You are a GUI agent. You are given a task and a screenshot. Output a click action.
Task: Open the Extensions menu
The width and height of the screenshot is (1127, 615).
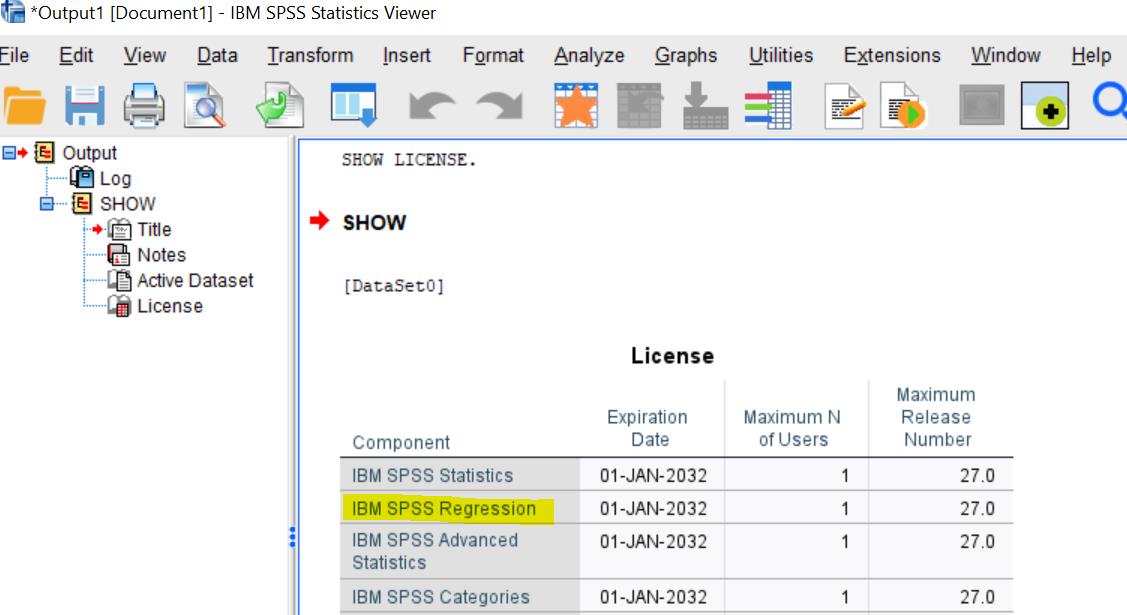point(891,55)
